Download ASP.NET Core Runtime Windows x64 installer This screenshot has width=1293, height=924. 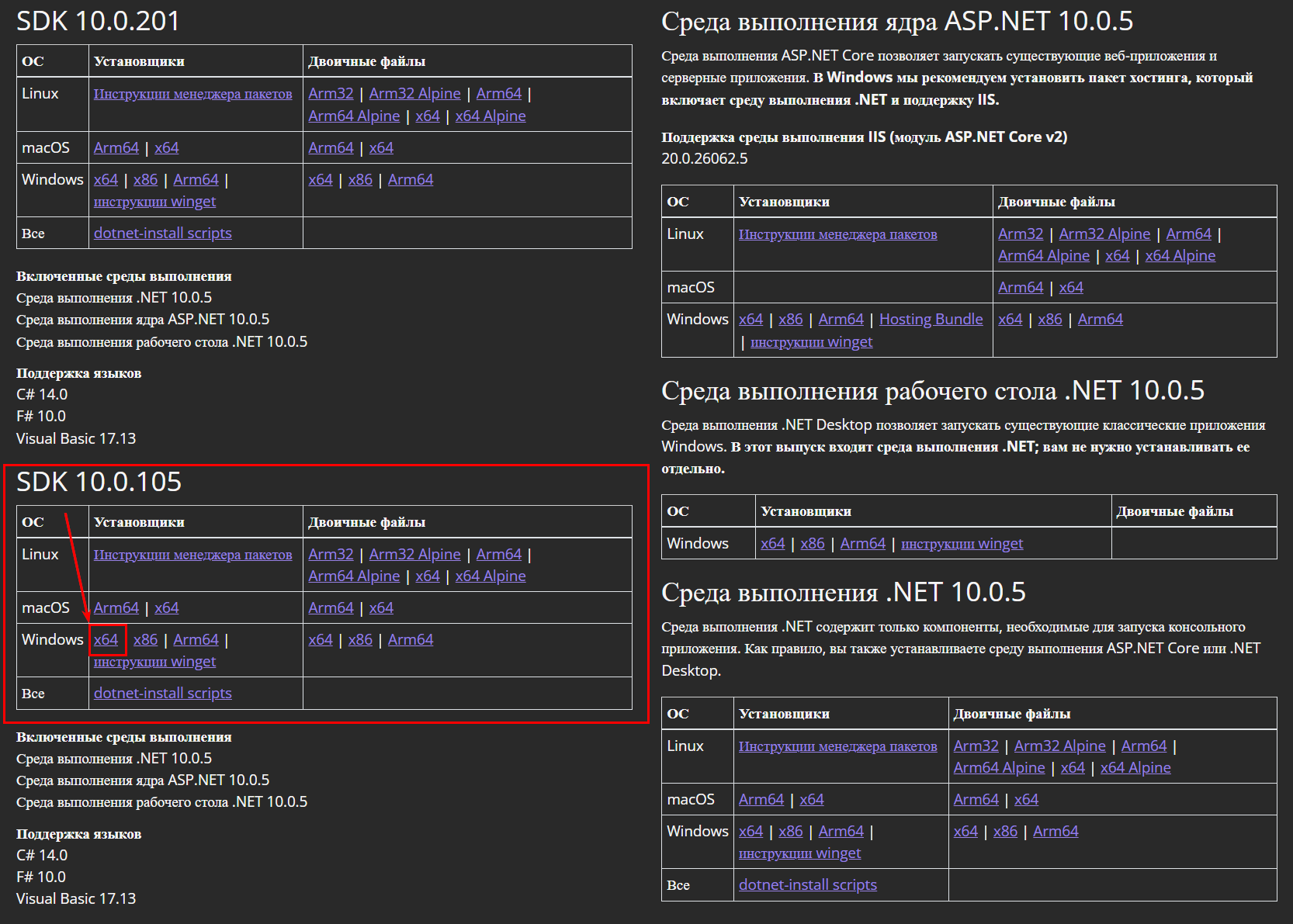[750, 320]
